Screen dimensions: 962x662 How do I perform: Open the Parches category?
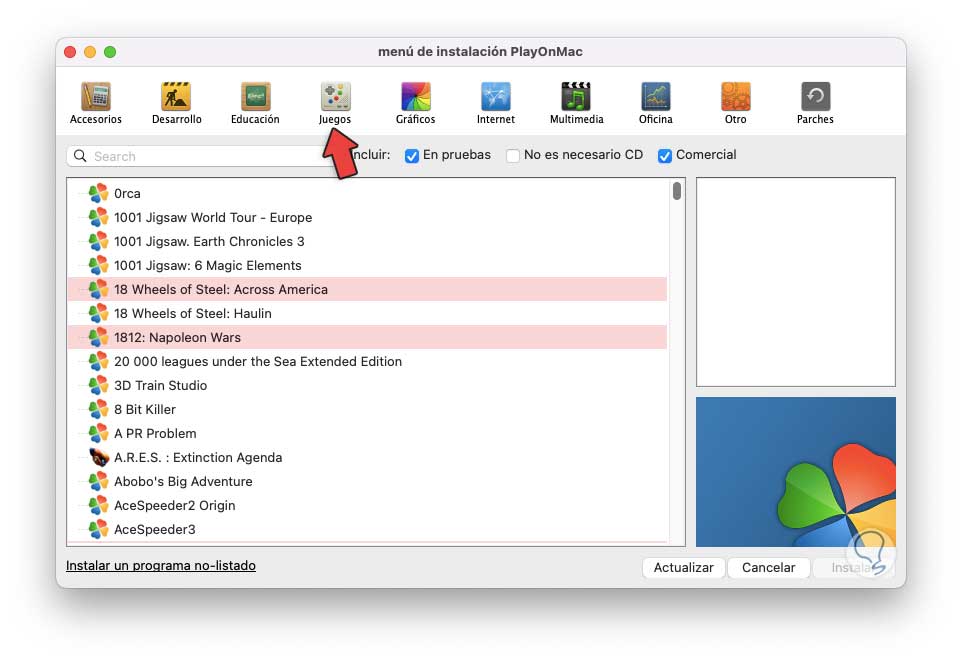tap(815, 103)
